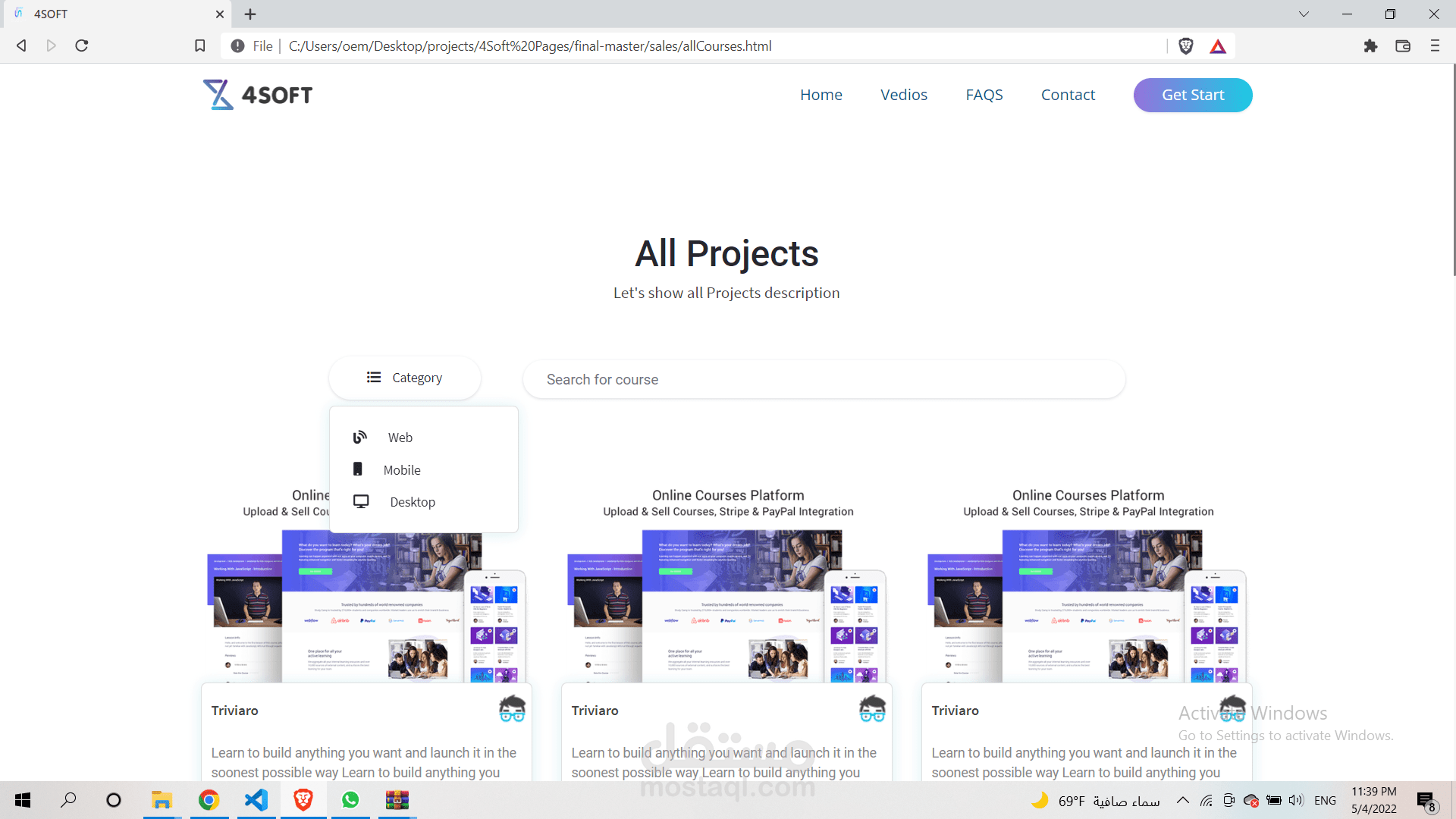
Task: Bookmark this page with bookmark icon
Action: (200, 46)
